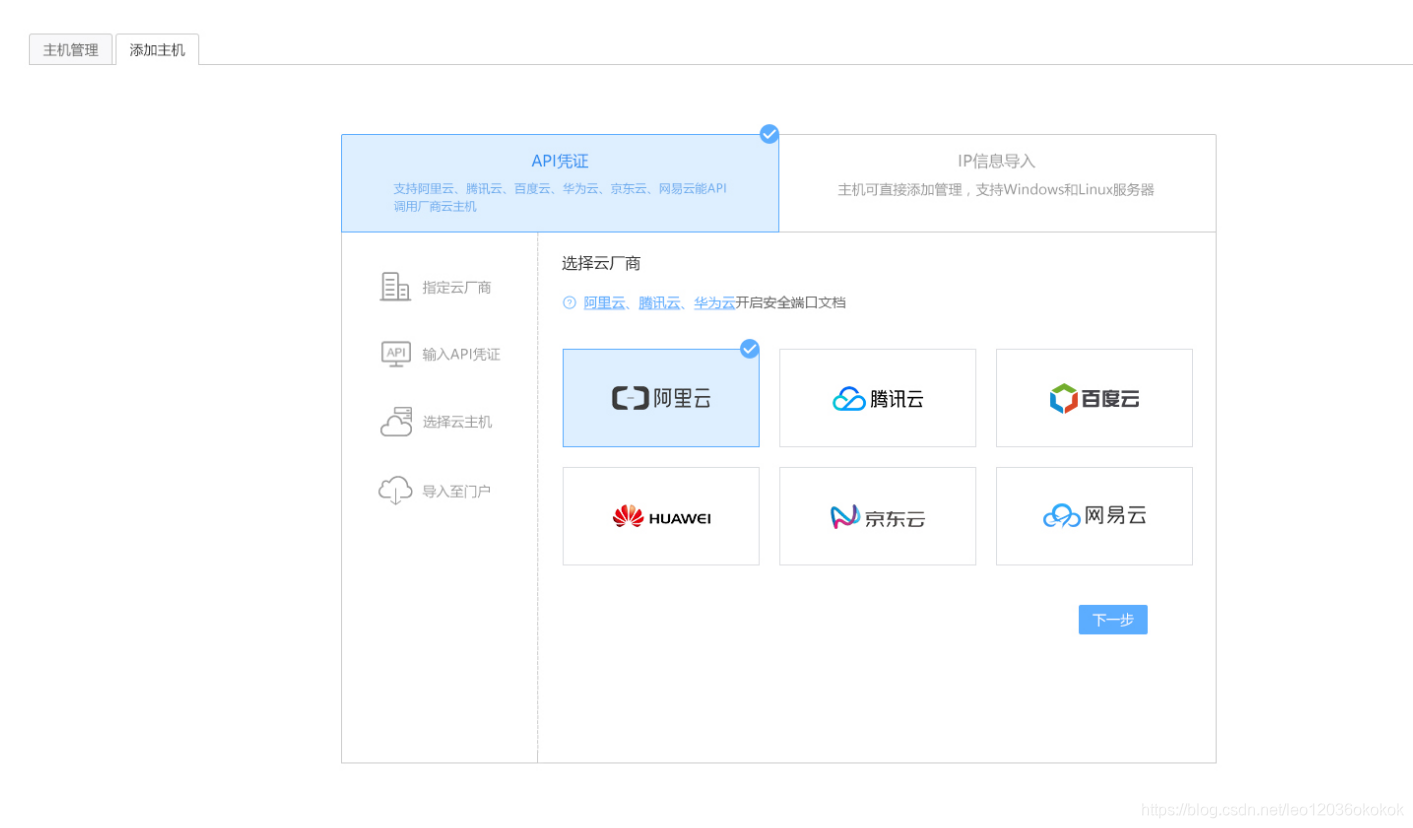Select the 京东云 vendor card
This screenshot has width=1413, height=828.
(x=877, y=516)
